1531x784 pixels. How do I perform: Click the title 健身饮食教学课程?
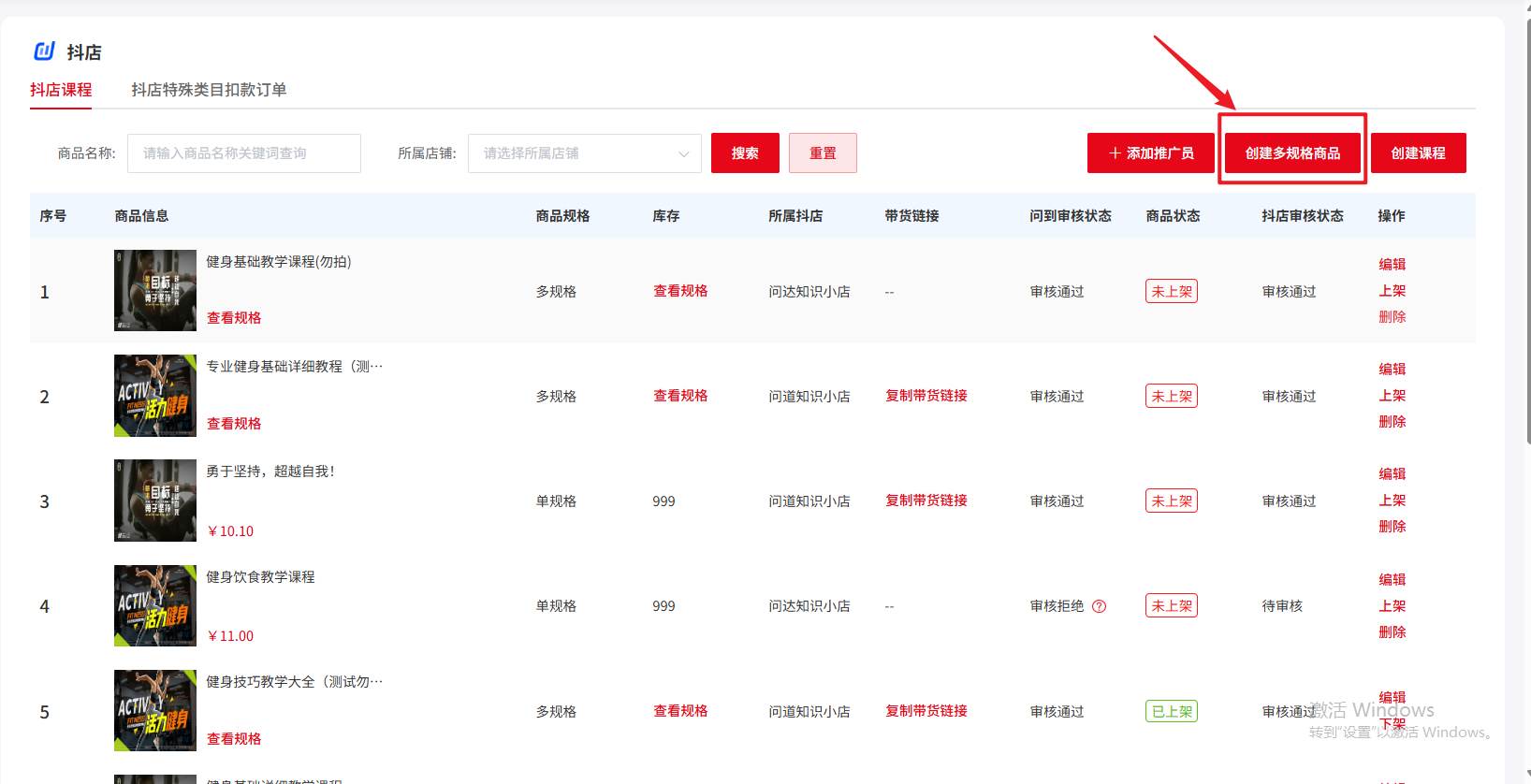[261, 577]
